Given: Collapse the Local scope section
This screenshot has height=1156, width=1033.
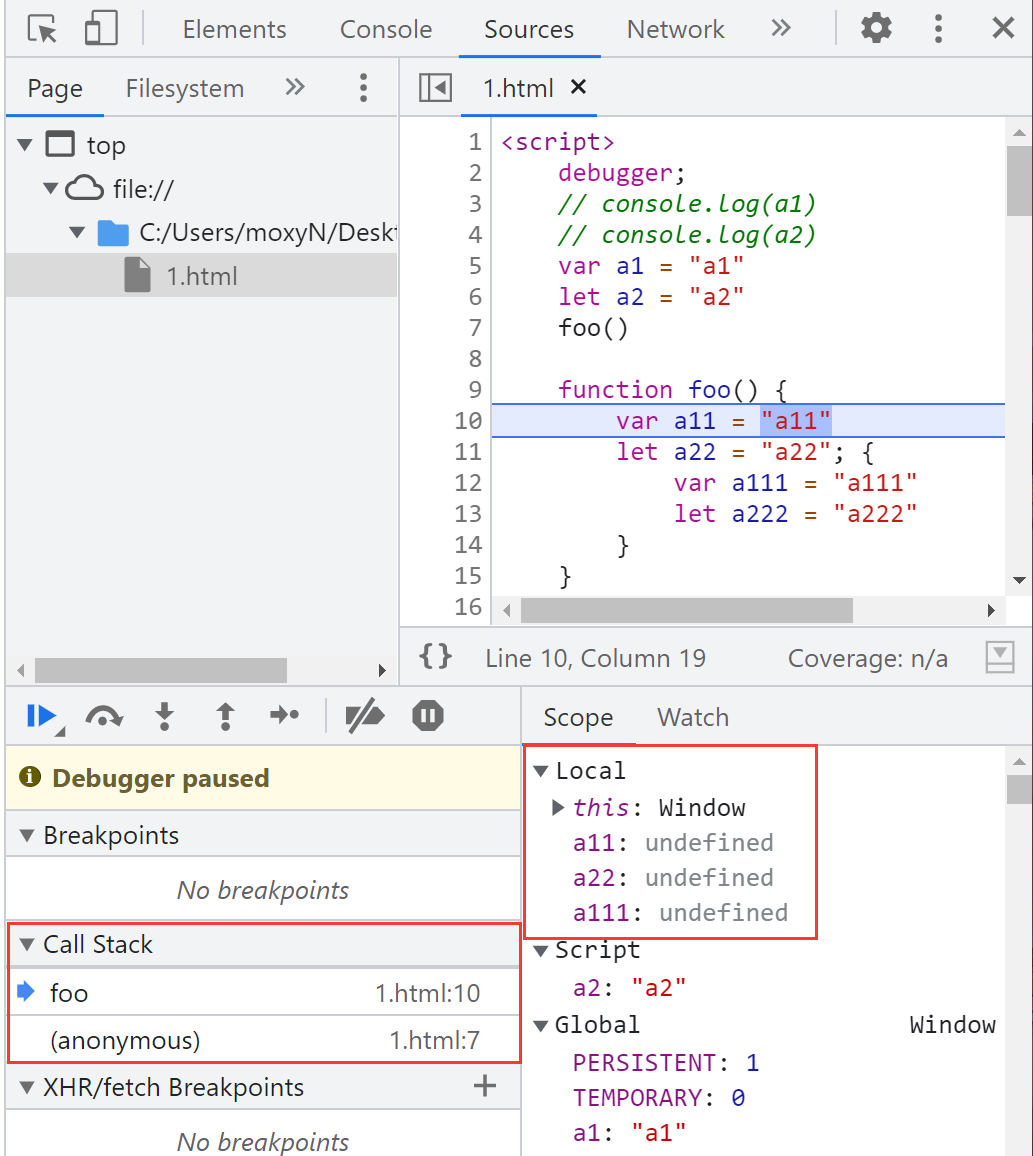Looking at the screenshot, I should [x=541, y=771].
